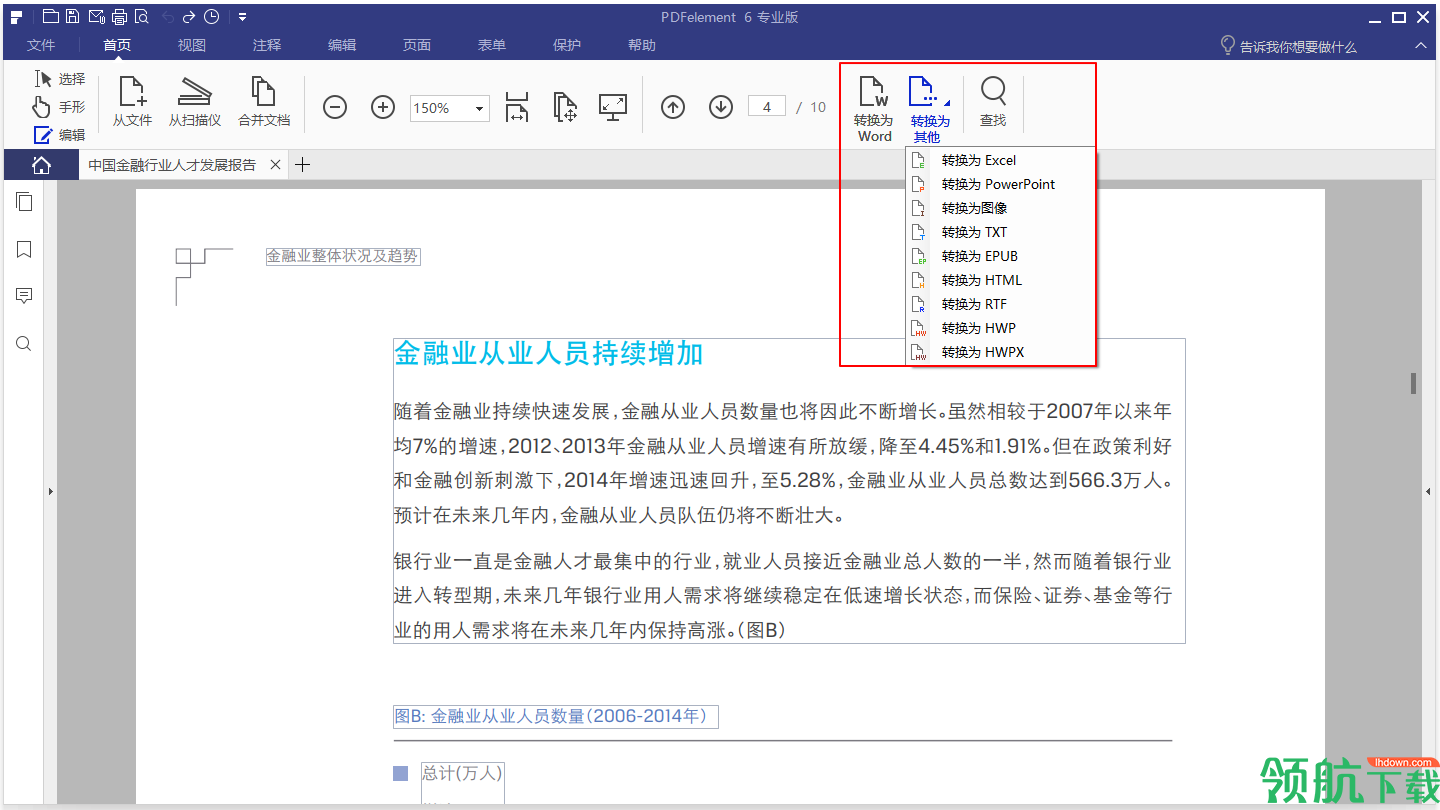Click the 查找 search icon
This screenshot has height=810, width=1440.
[993, 102]
